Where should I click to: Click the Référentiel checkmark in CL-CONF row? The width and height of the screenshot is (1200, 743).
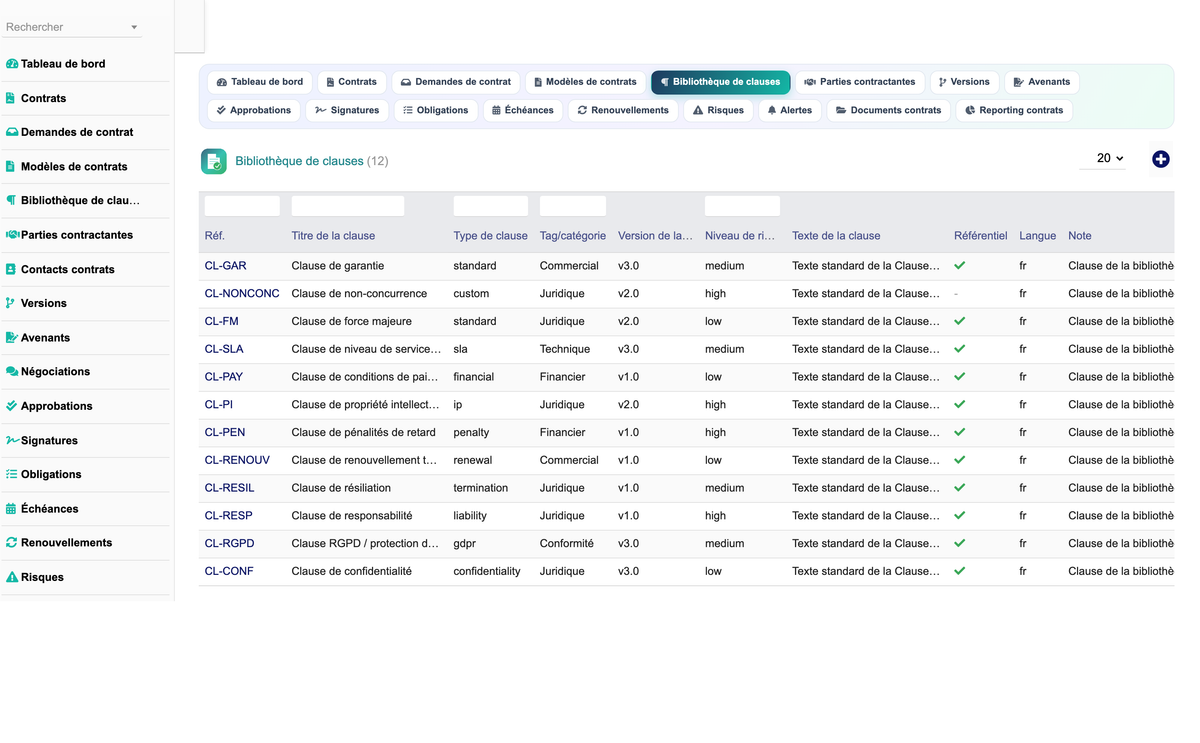click(960, 571)
